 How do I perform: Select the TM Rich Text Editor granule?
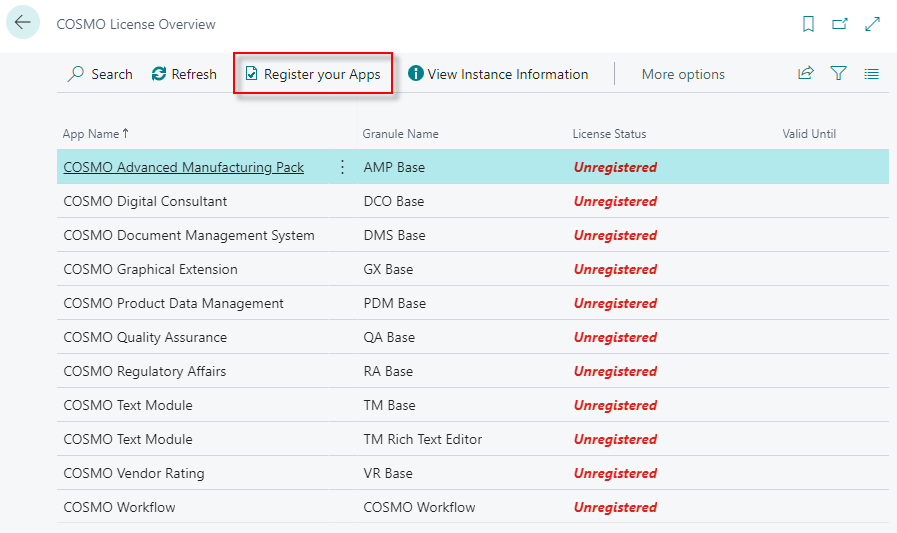[422, 439]
